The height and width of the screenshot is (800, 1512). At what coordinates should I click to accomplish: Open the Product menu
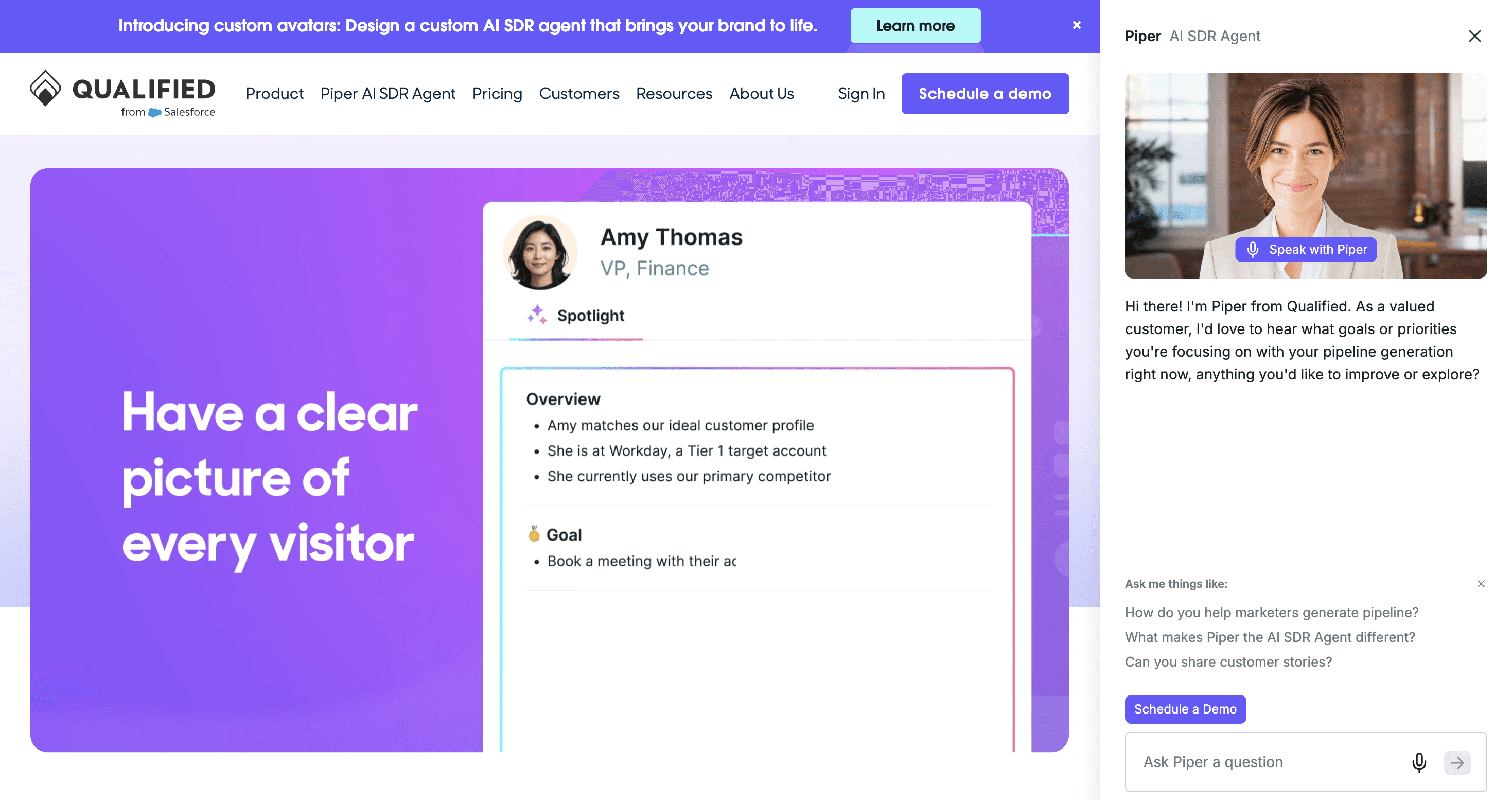[x=275, y=93]
